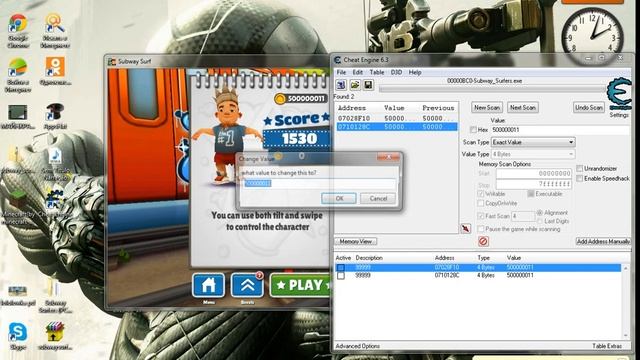The width and height of the screenshot is (640, 360).
Task: Click the red arrow add-to-list icon
Action: [x=466, y=229]
